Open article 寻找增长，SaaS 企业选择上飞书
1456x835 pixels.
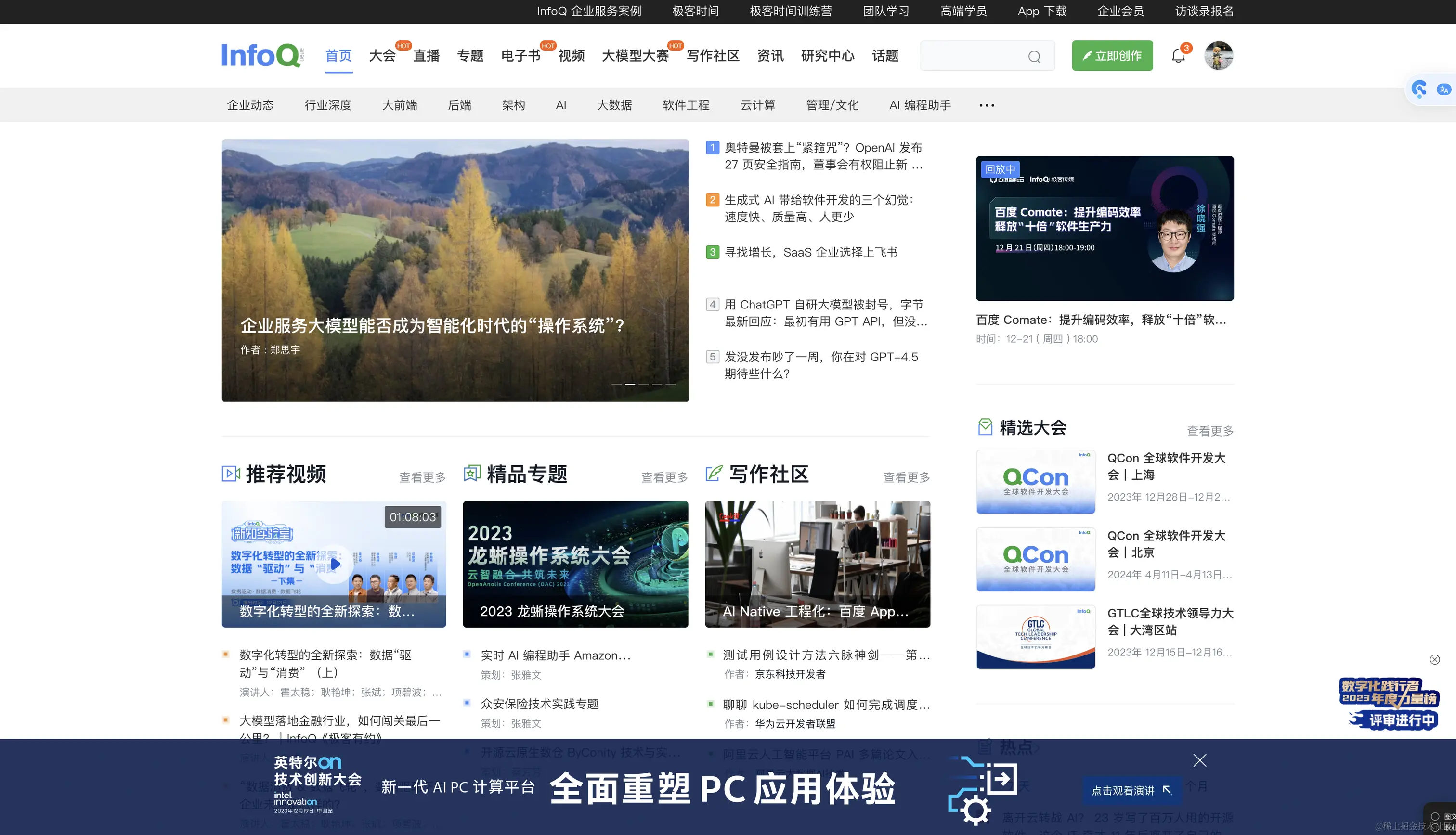pos(811,252)
